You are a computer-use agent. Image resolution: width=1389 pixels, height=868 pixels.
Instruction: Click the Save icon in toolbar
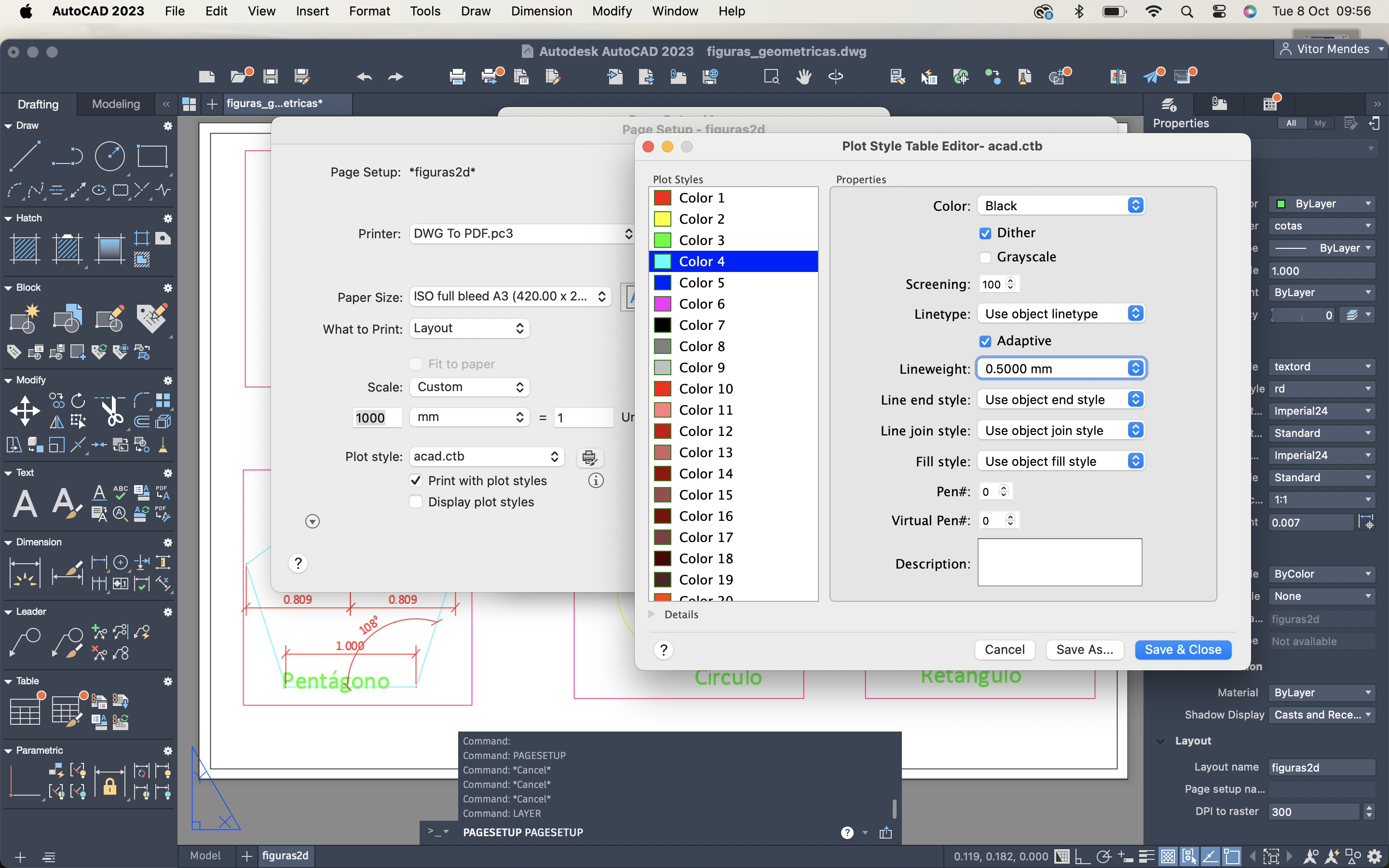[271, 76]
